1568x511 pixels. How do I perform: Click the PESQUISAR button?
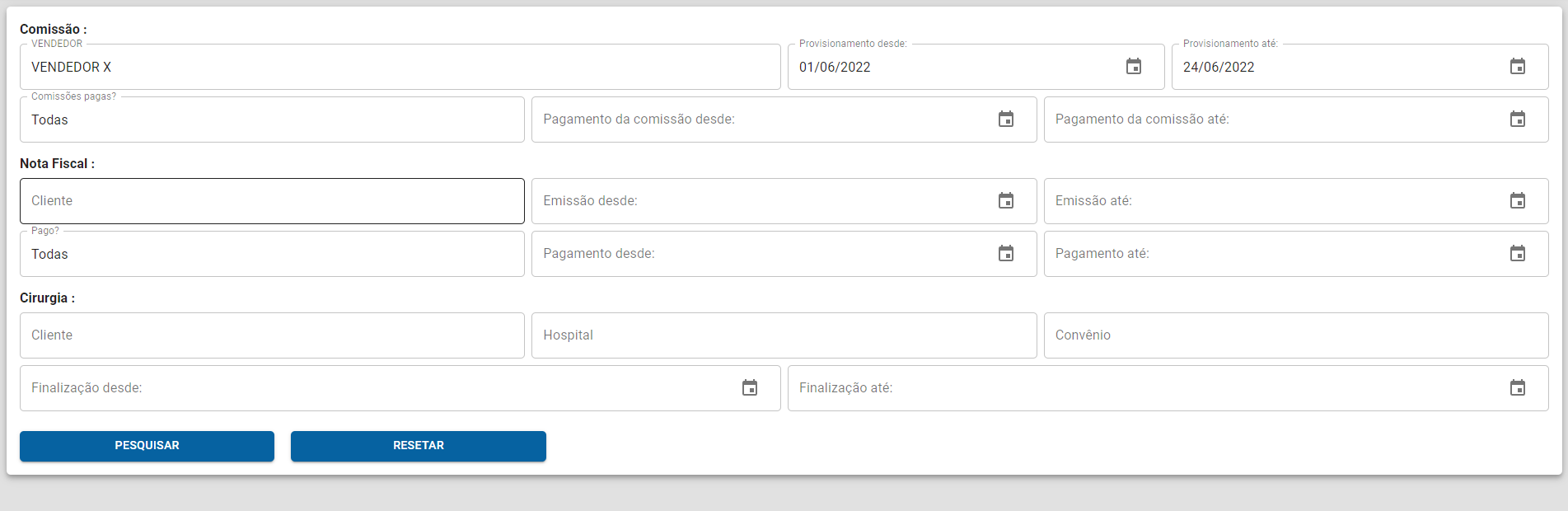click(x=147, y=446)
